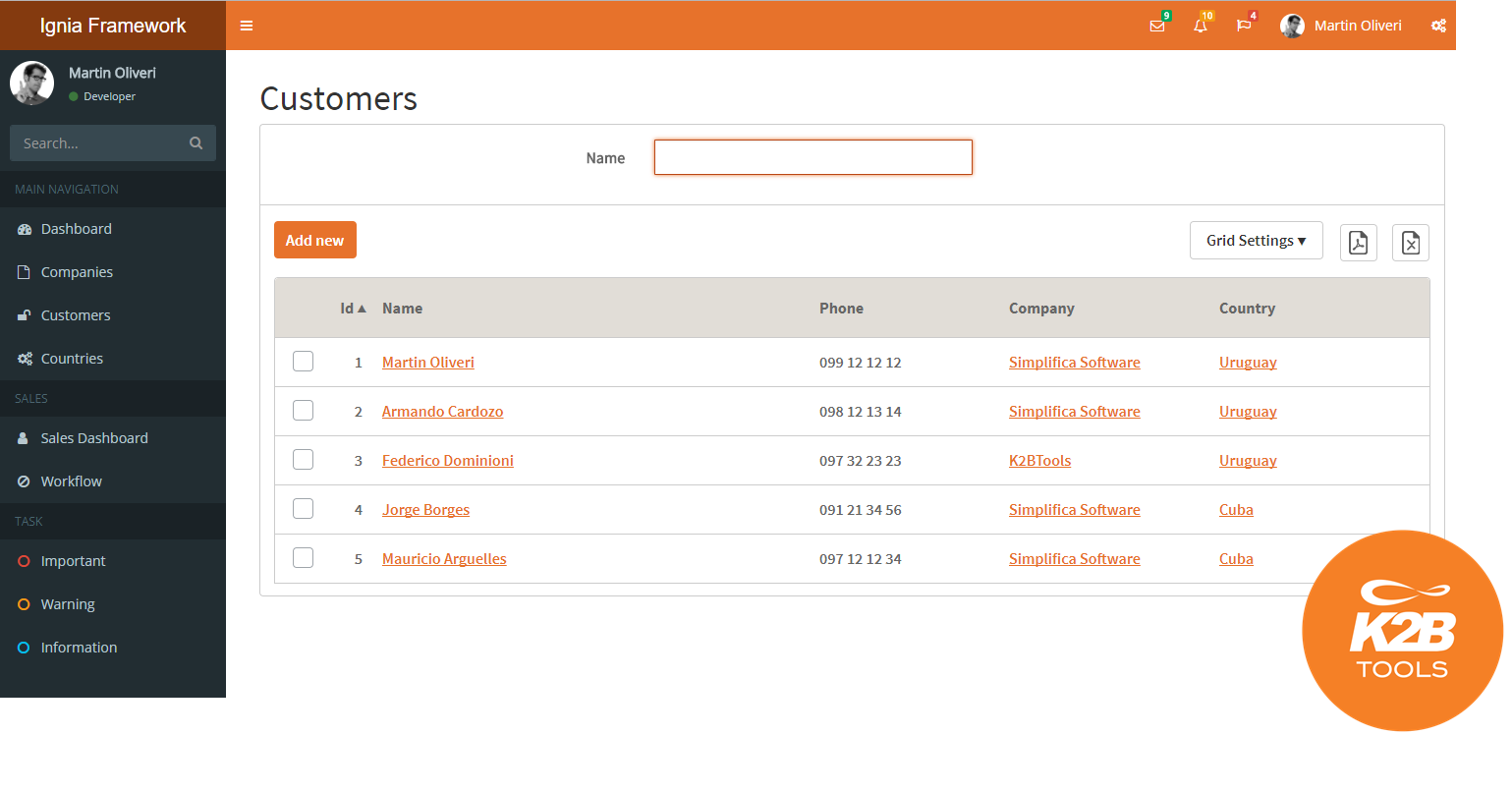Click the K2BTools company link

click(1039, 461)
